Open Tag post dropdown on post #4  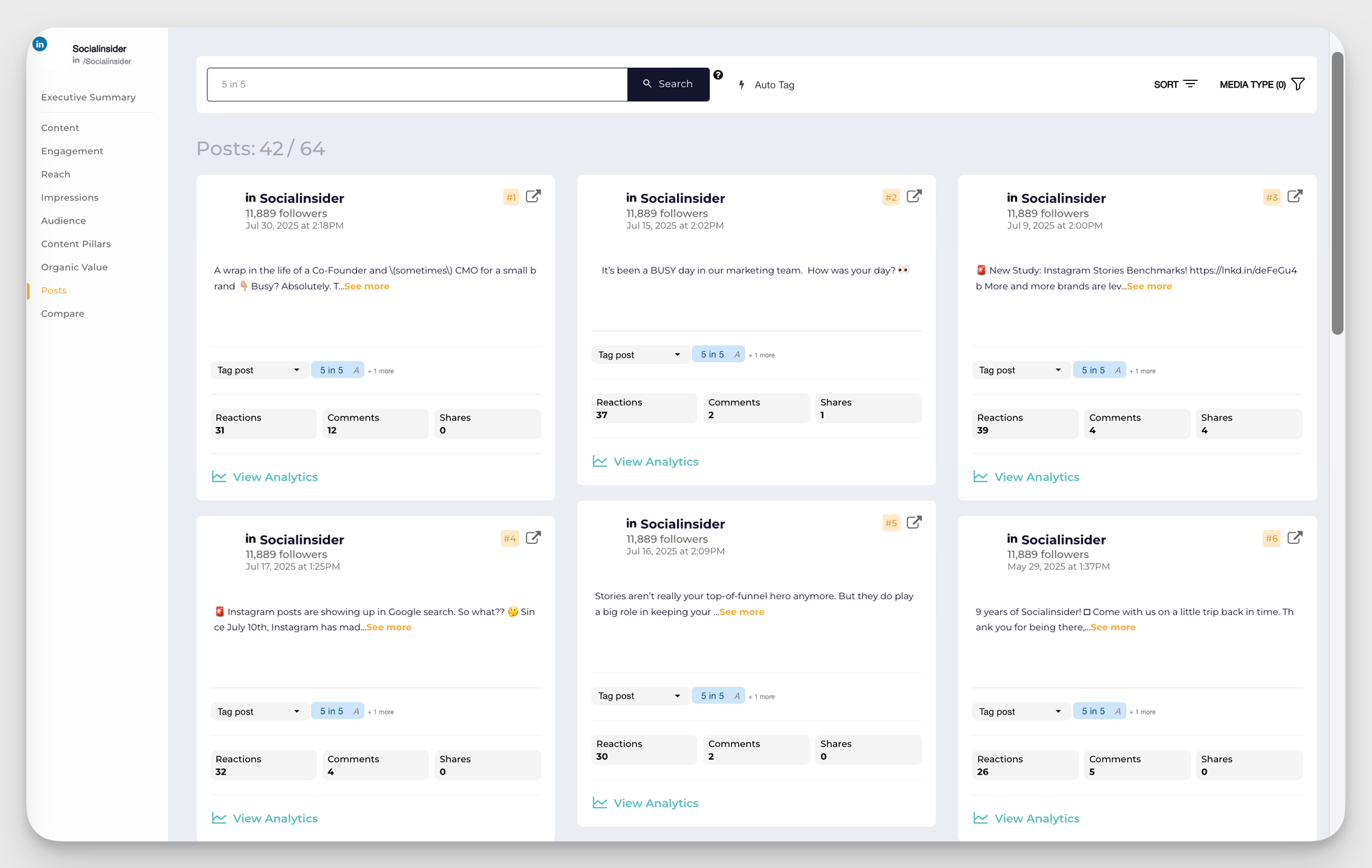259,712
